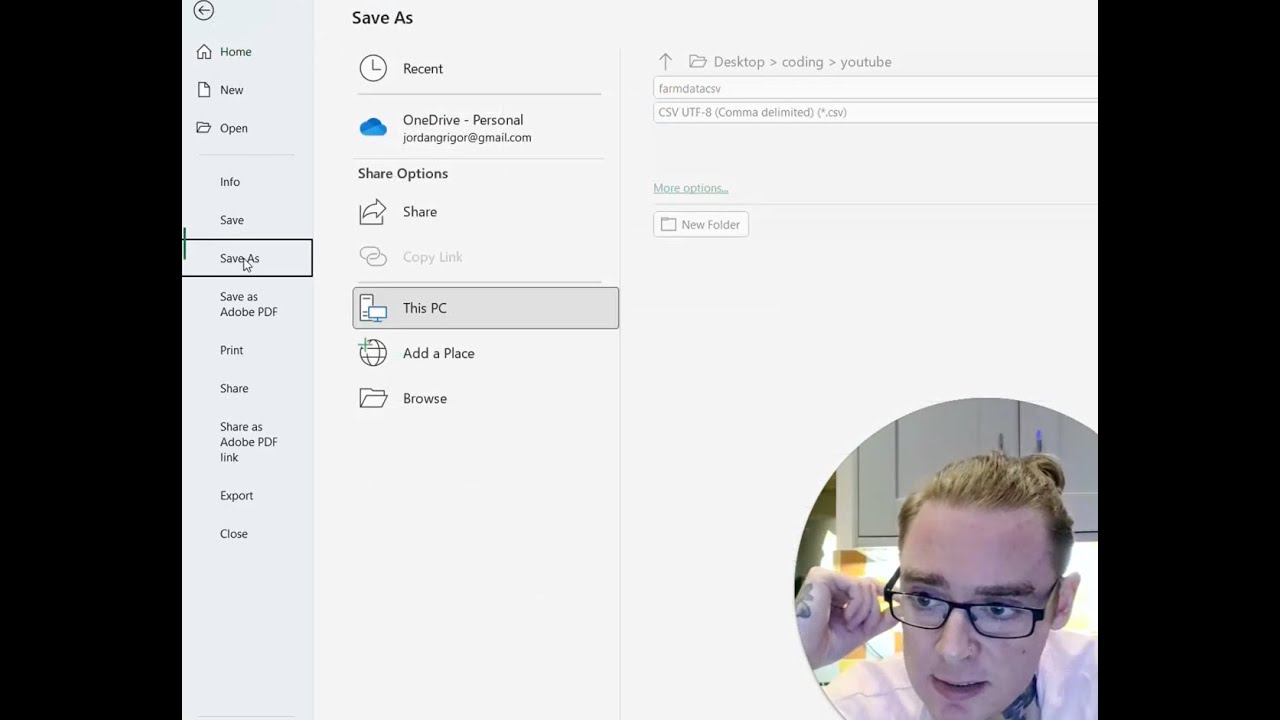Click the This PC computer icon

pyautogui.click(x=373, y=308)
